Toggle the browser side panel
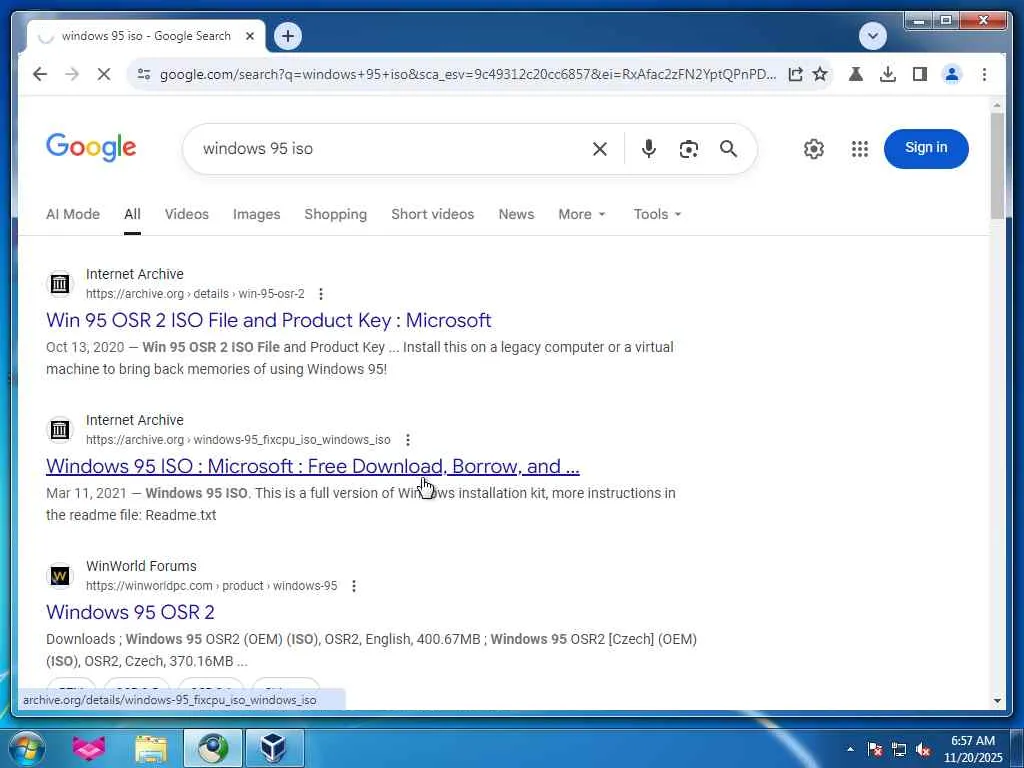1024x768 pixels. click(920, 74)
